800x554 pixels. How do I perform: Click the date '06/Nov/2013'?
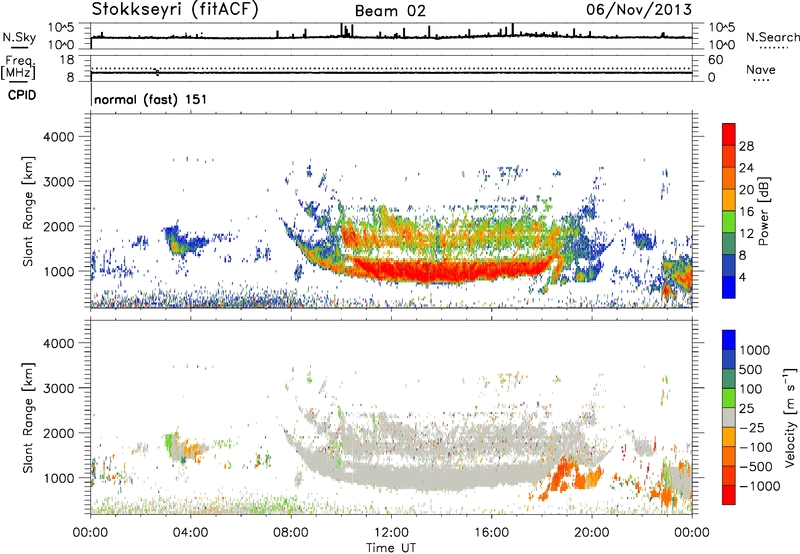639,9
